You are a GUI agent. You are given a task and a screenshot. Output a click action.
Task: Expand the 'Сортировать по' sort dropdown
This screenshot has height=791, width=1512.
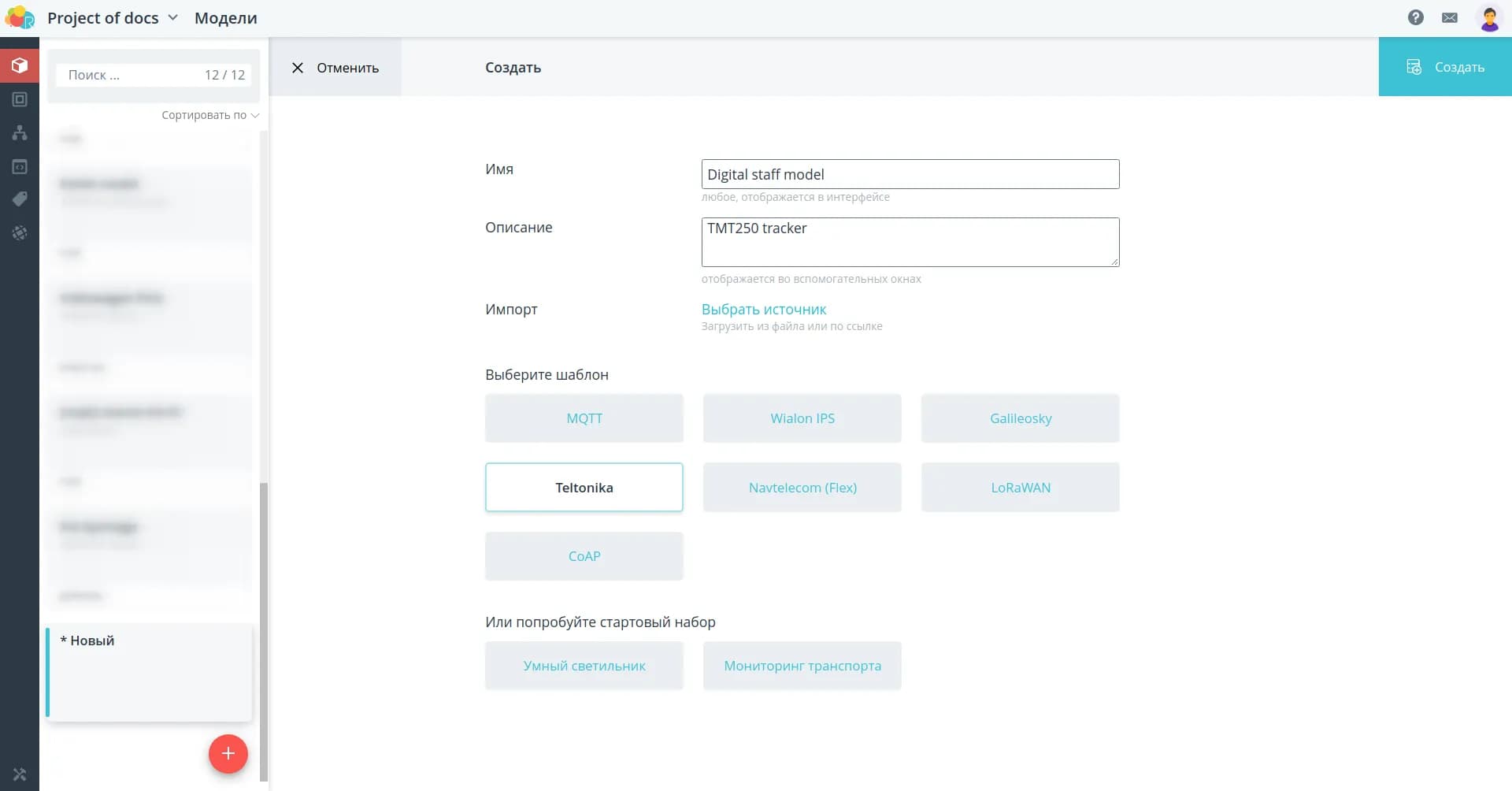click(209, 115)
